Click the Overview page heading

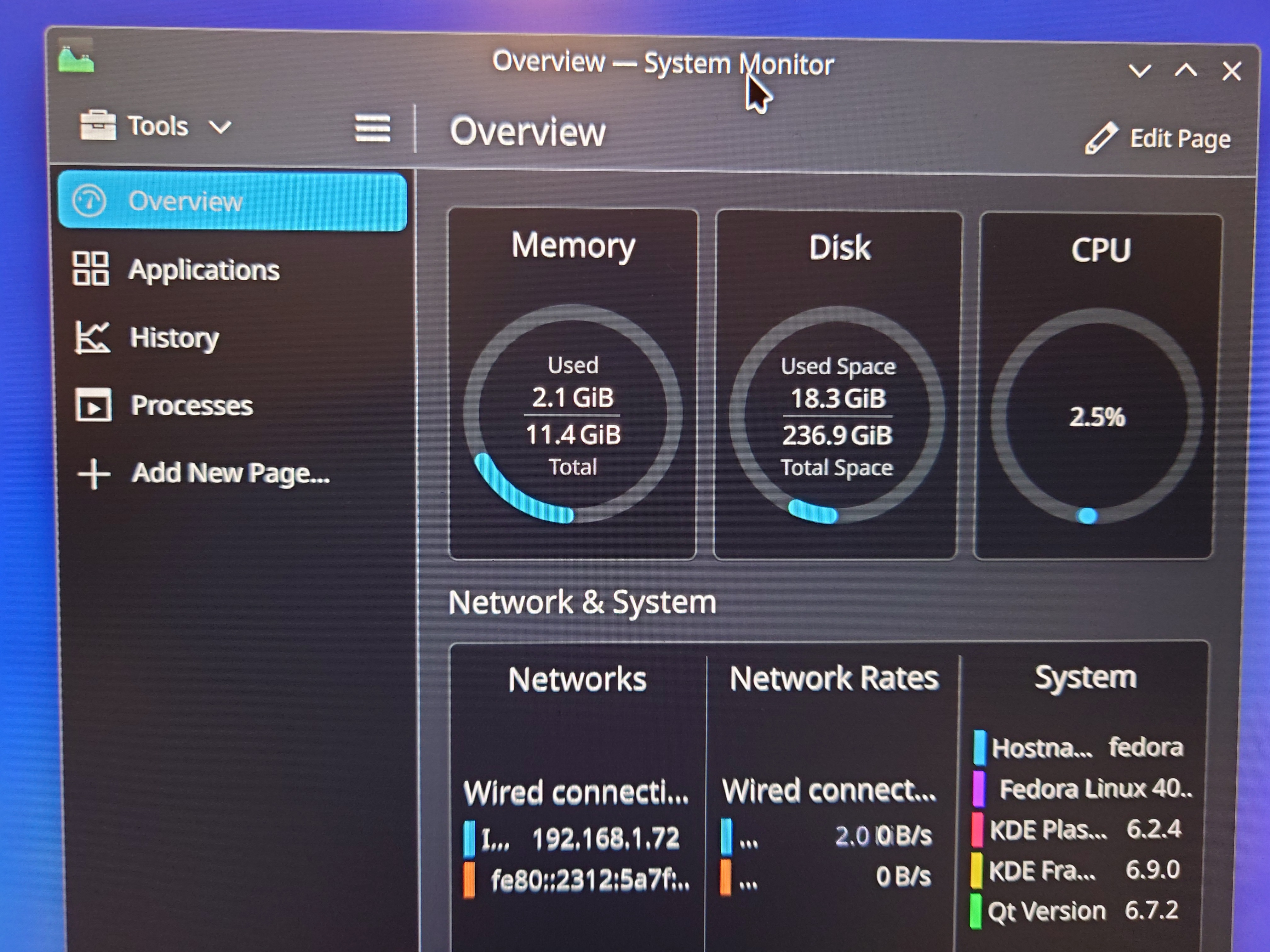(528, 132)
